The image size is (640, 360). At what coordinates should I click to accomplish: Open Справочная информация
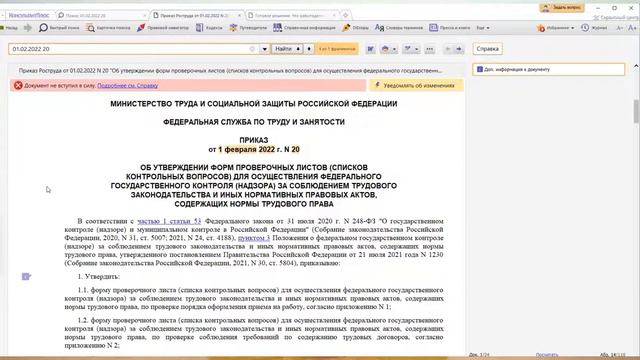click(304, 28)
